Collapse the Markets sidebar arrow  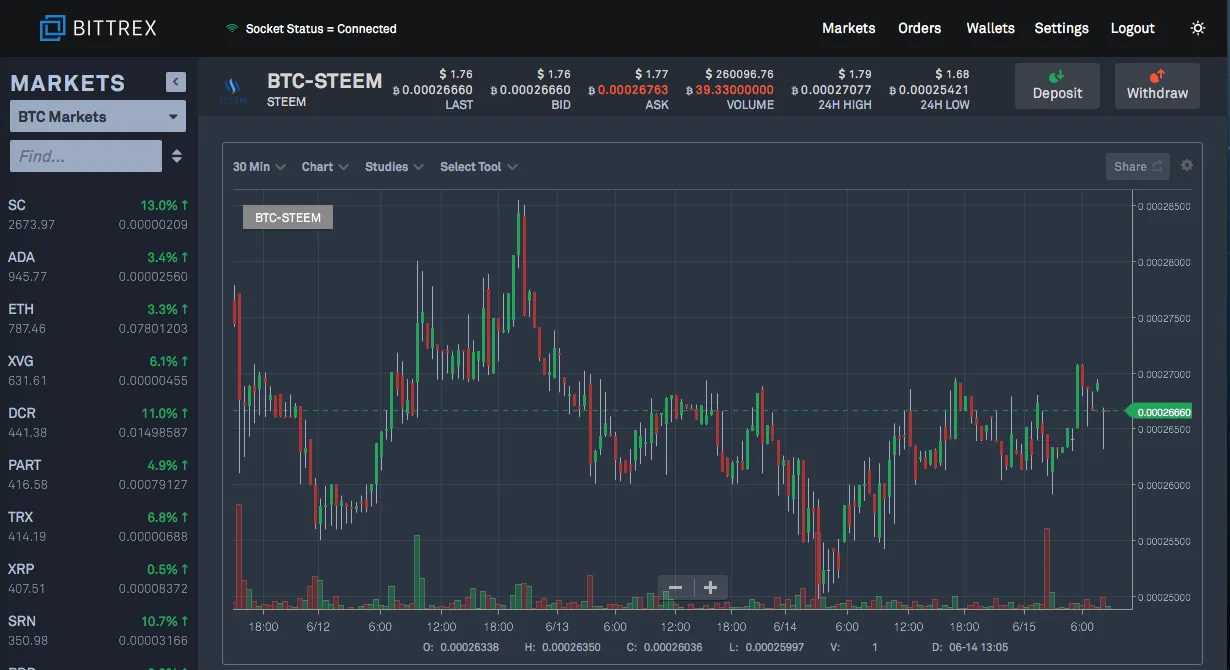(x=176, y=82)
